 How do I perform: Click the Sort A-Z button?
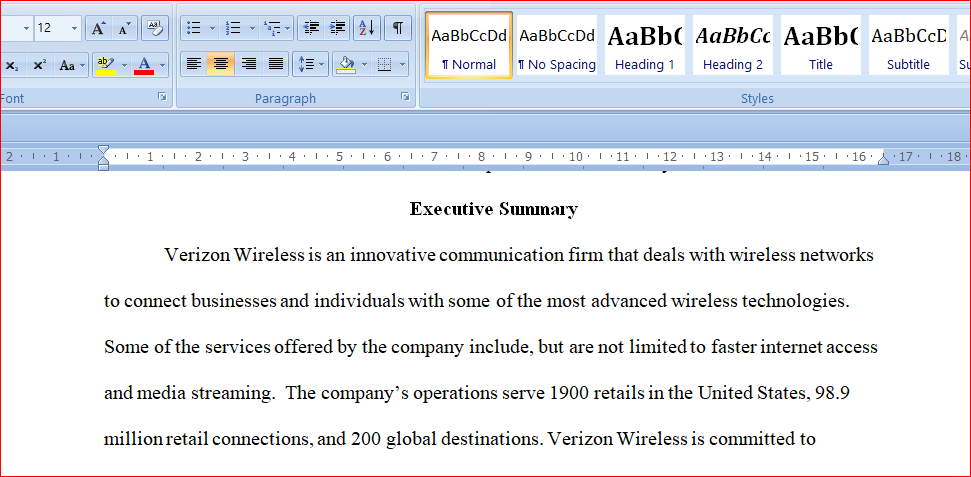coord(367,28)
